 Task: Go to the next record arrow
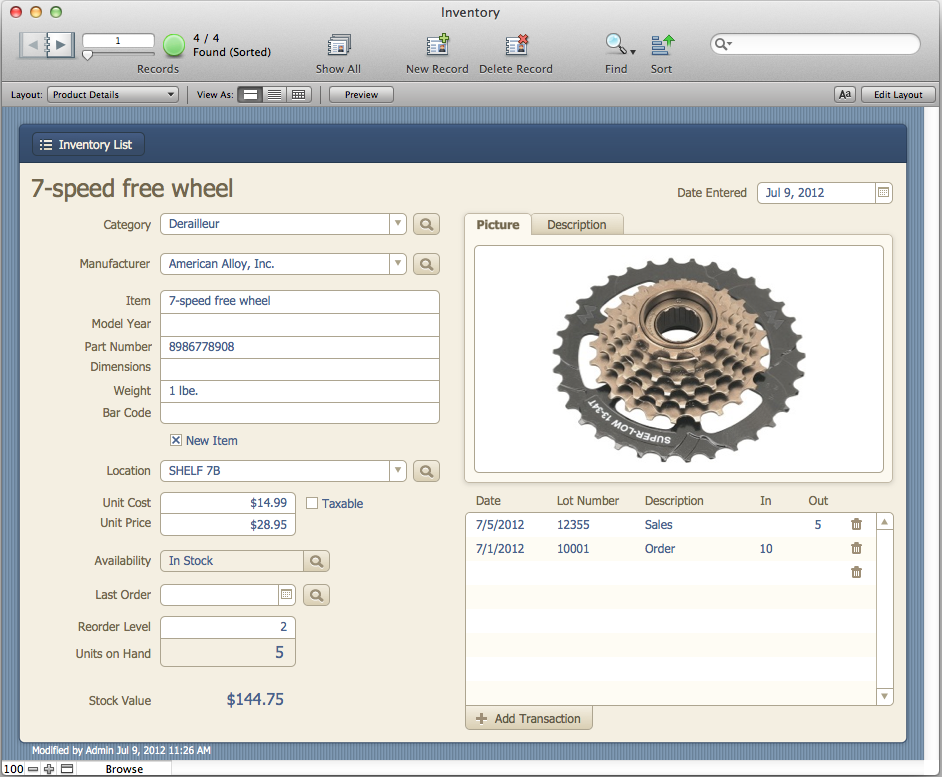61,44
